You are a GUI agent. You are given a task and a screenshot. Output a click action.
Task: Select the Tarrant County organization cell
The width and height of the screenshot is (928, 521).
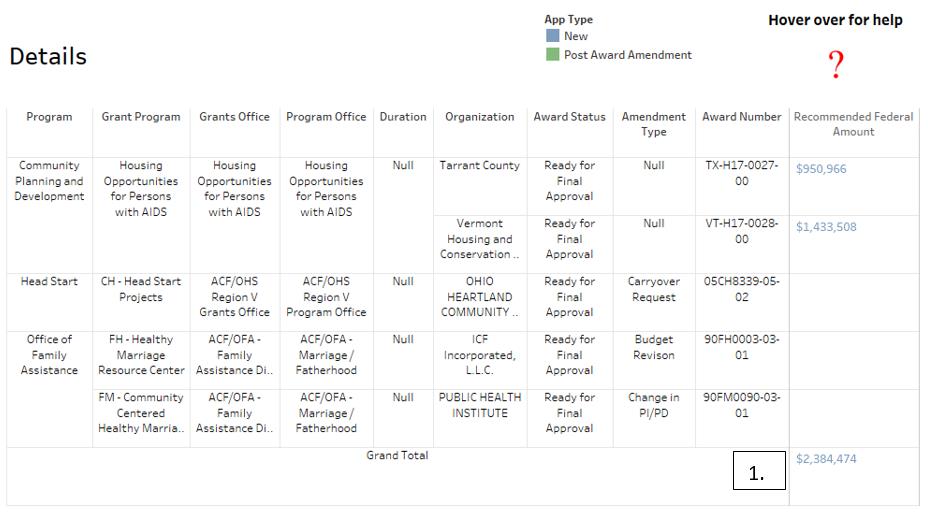click(x=480, y=166)
